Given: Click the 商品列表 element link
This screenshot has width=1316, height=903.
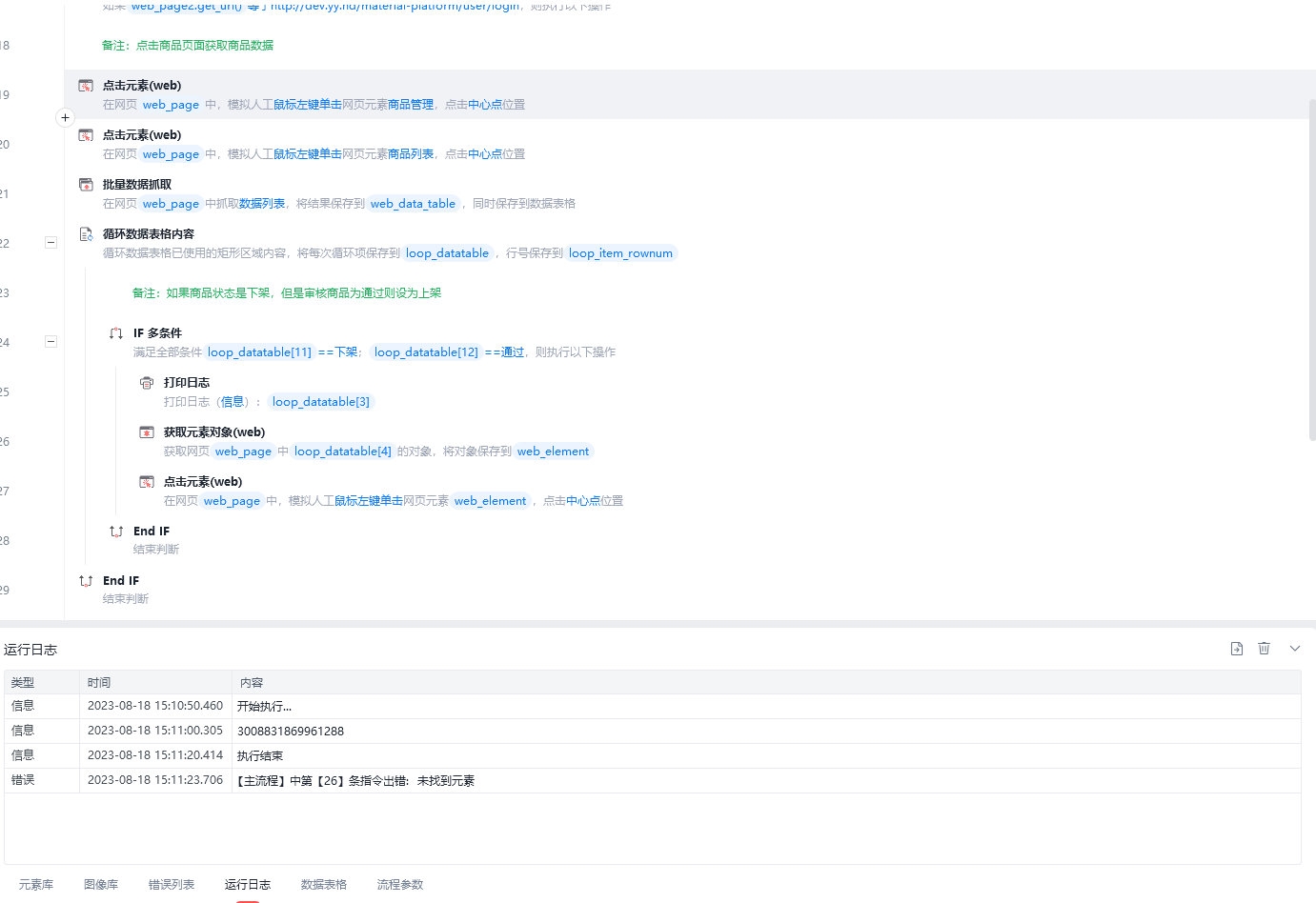Looking at the screenshot, I should pyautogui.click(x=411, y=154).
